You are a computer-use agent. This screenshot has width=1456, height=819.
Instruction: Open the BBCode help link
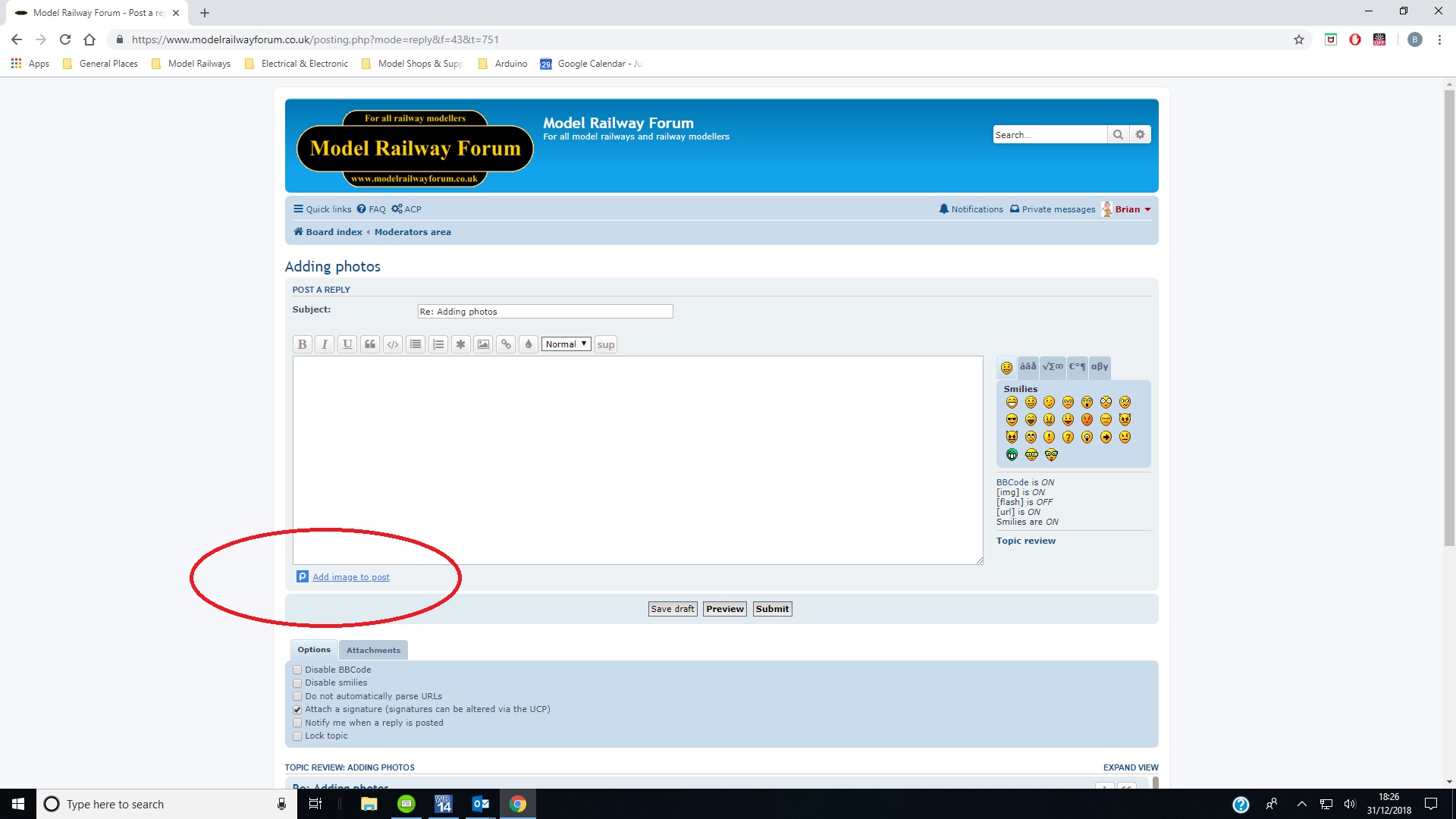coord(1012,482)
